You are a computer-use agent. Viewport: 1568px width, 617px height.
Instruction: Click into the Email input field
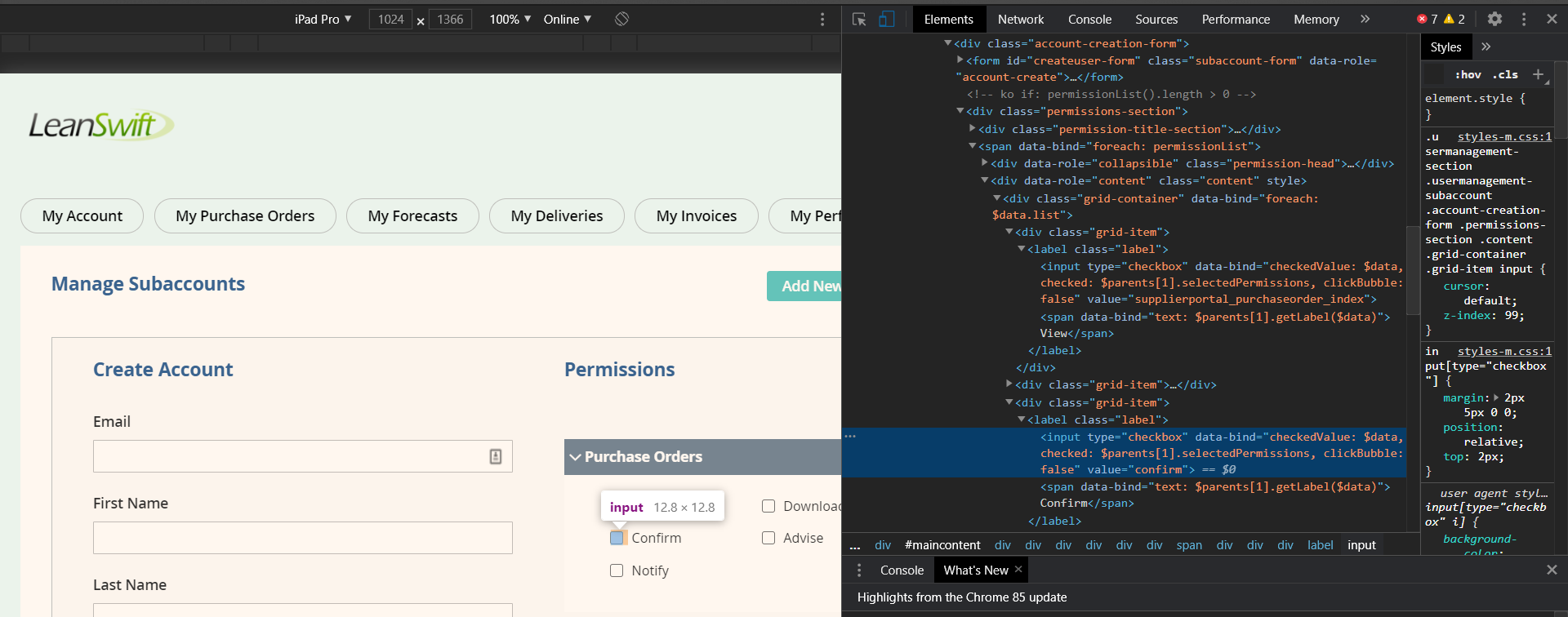290,456
